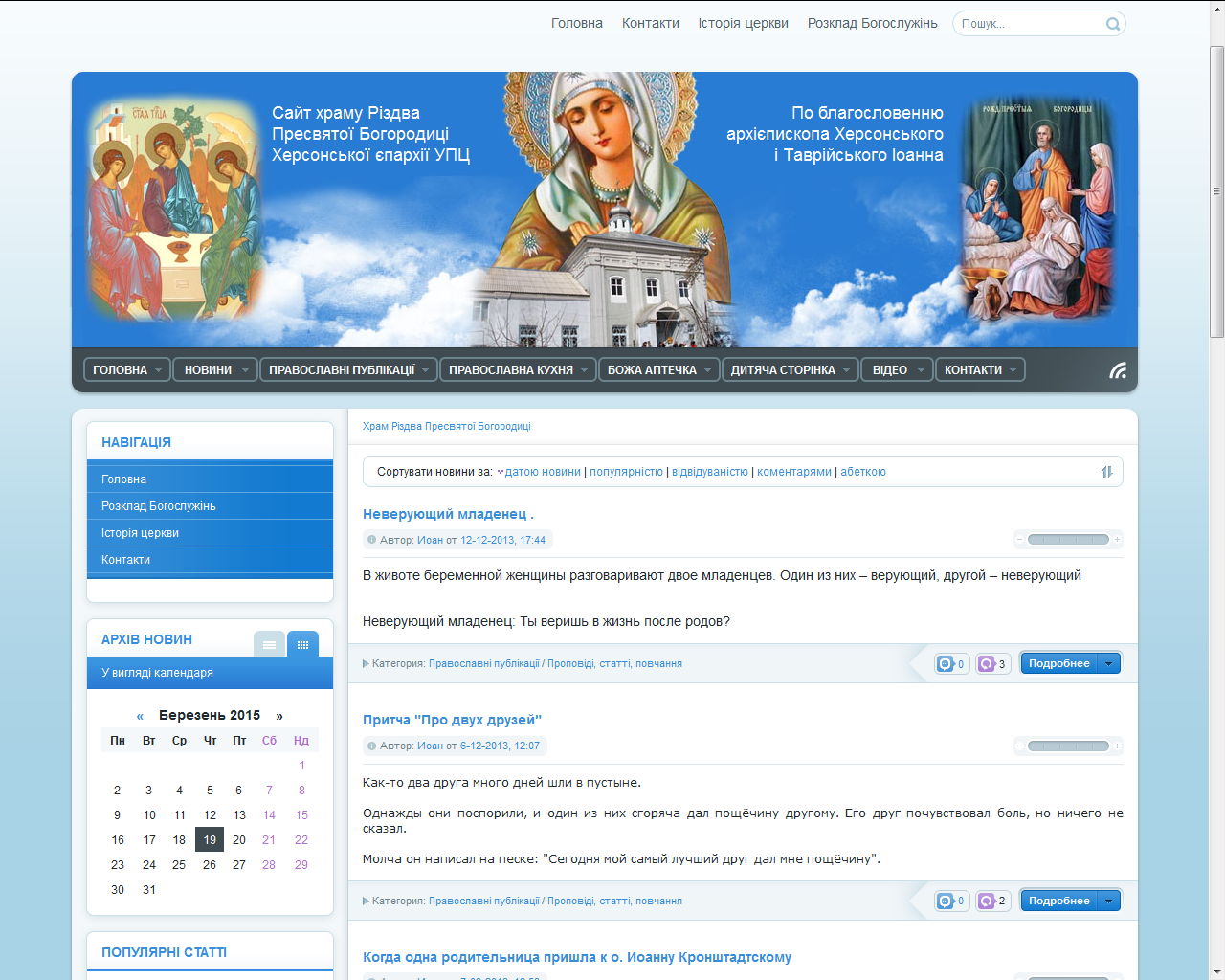Click rating bar of first article
Viewport: 1225px width, 980px height.
pos(1068,540)
